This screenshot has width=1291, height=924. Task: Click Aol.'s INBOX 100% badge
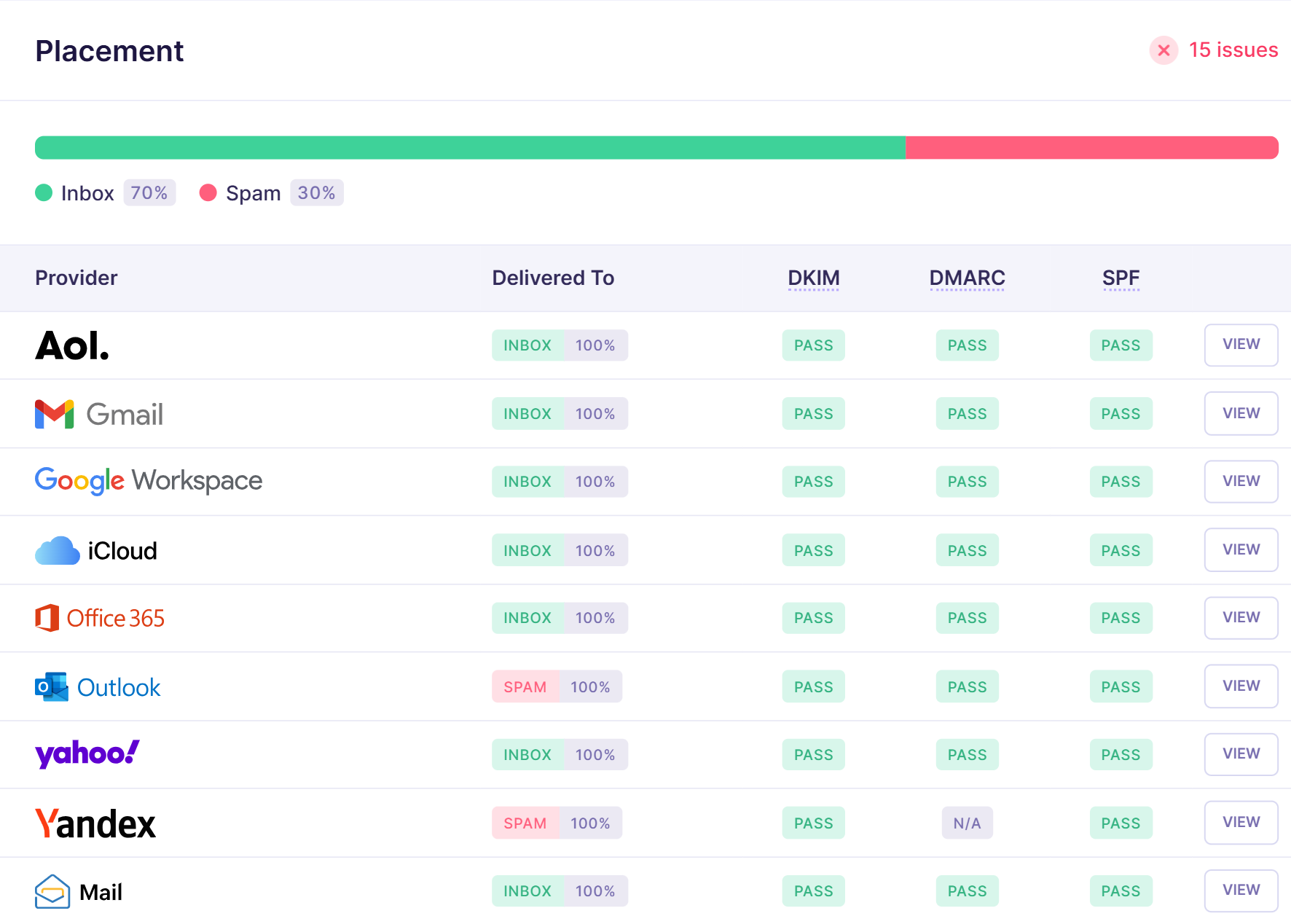point(560,345)
